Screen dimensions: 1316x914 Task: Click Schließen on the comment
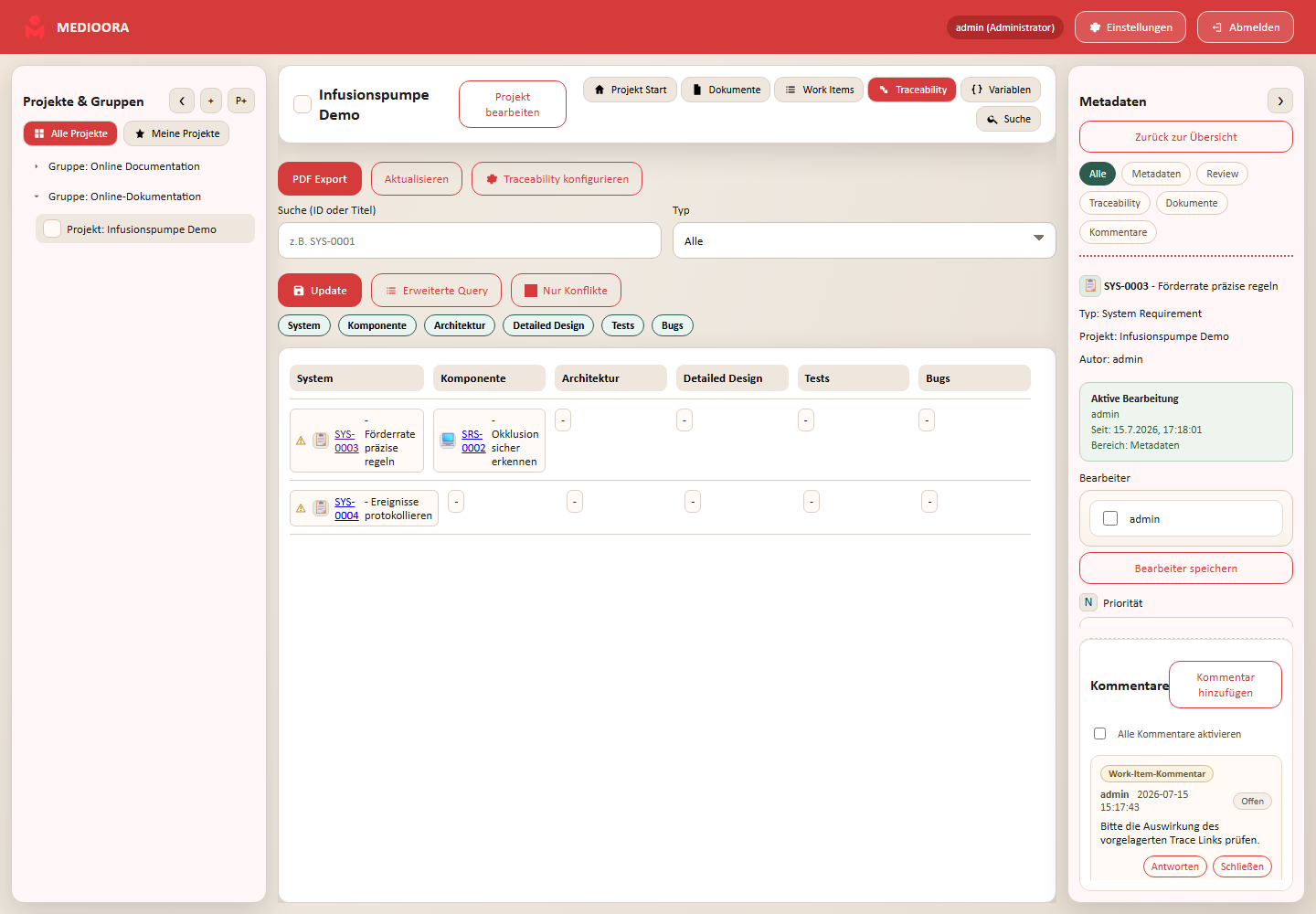click(x=1242, y=866)
